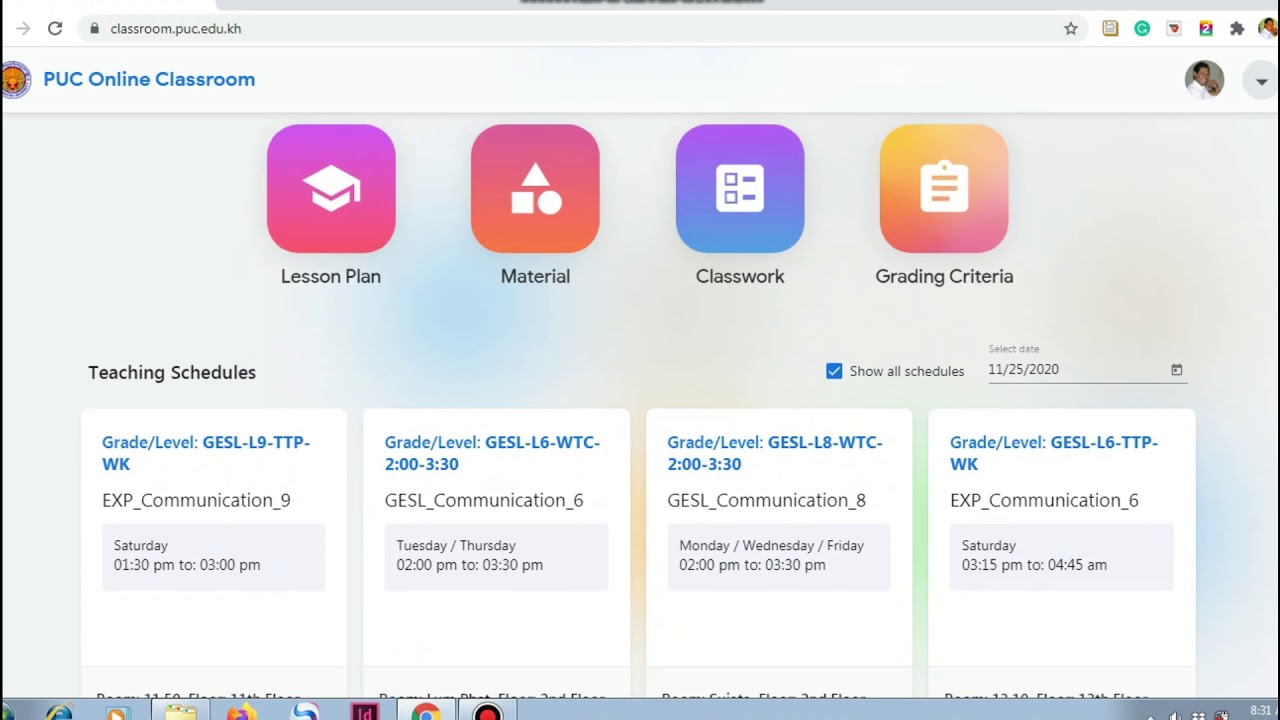Open Adobe InDesign from taskbar
1280x720 pixels.
tap(364, 712)
